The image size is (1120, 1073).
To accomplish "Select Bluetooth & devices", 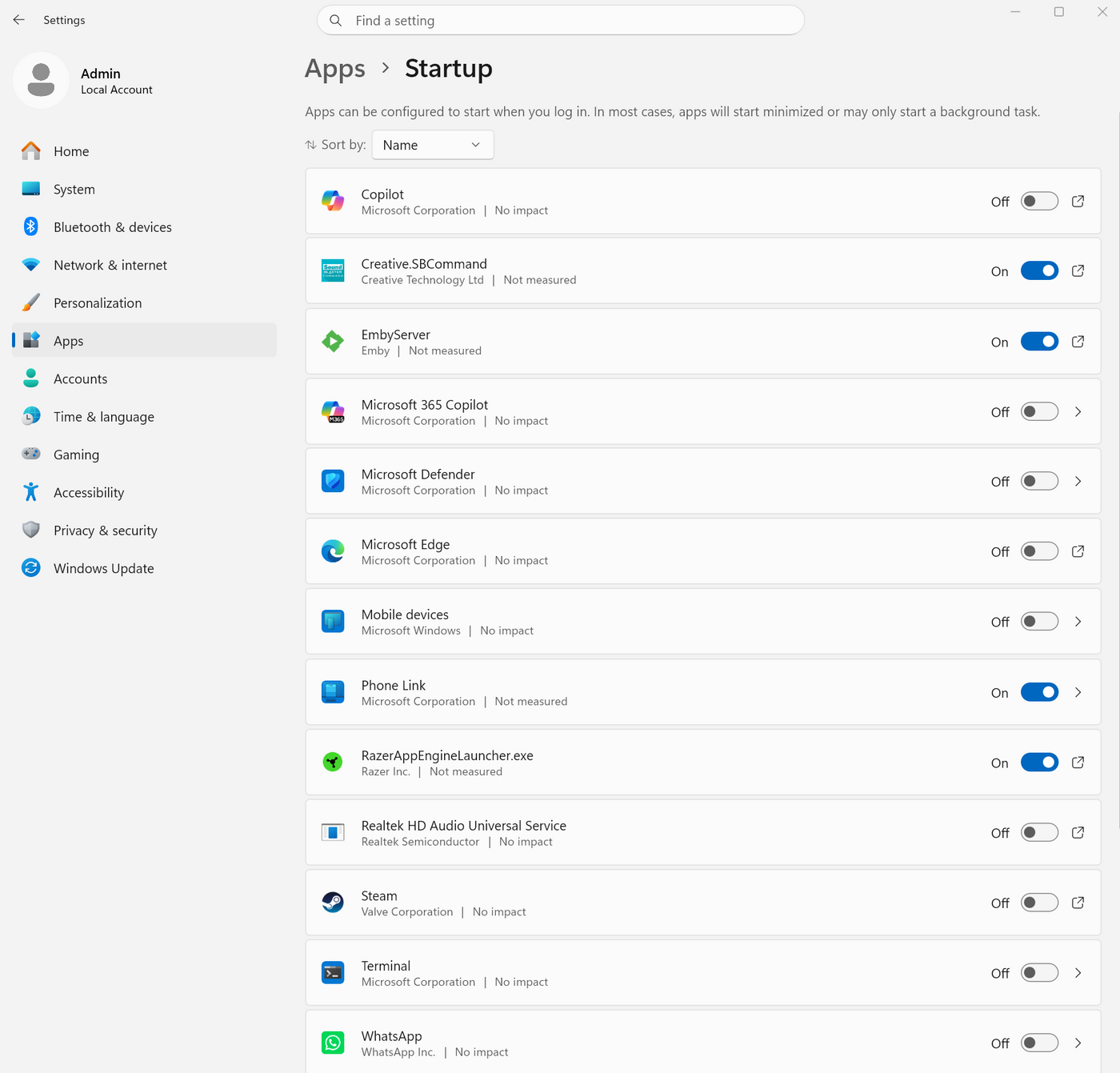I will tap(144, 227).
